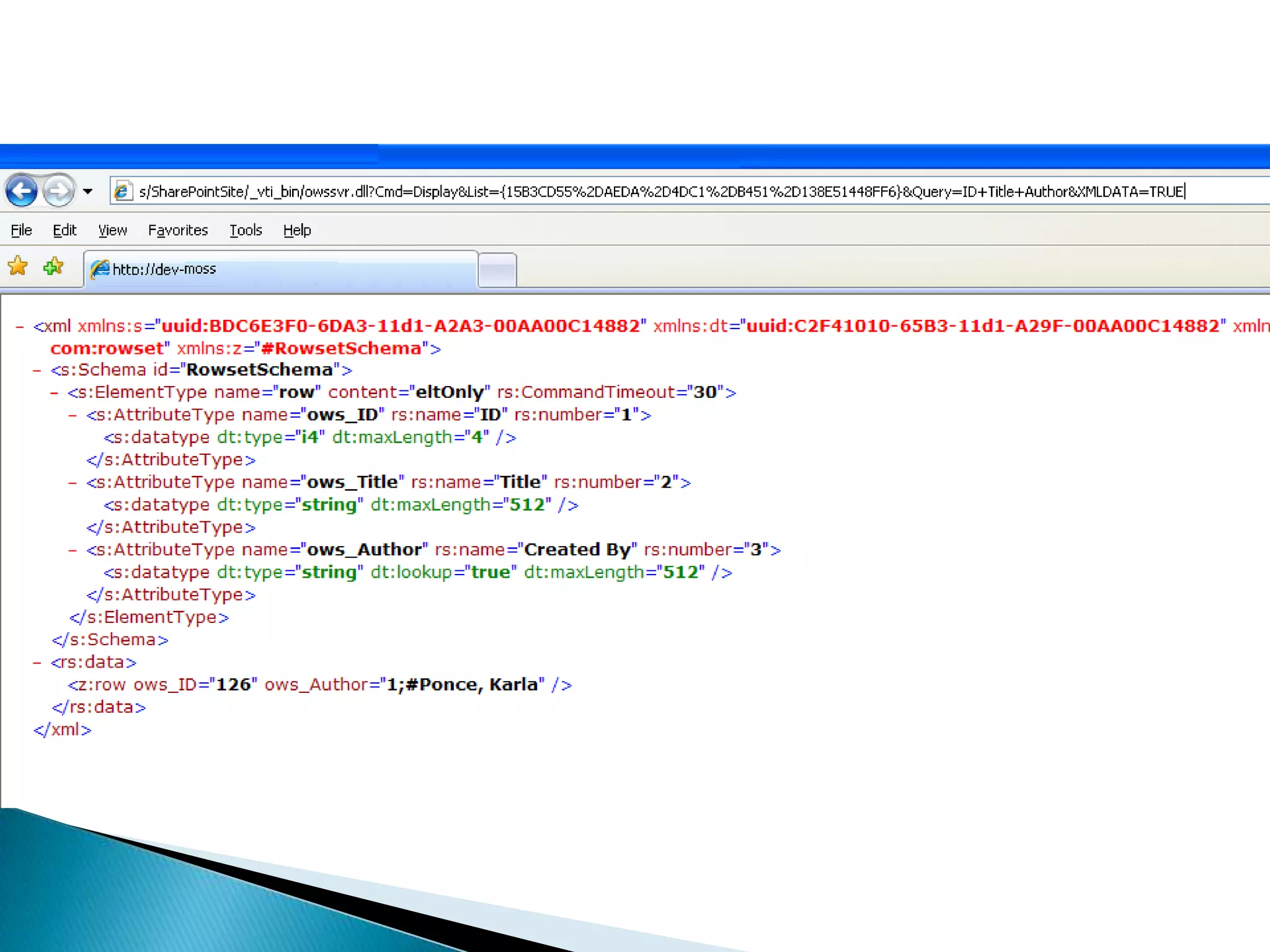Click the dt:lookup "true" value
Image resolution: width=1270 pixels, height=952 pixels.
click(x=490, y=572)
